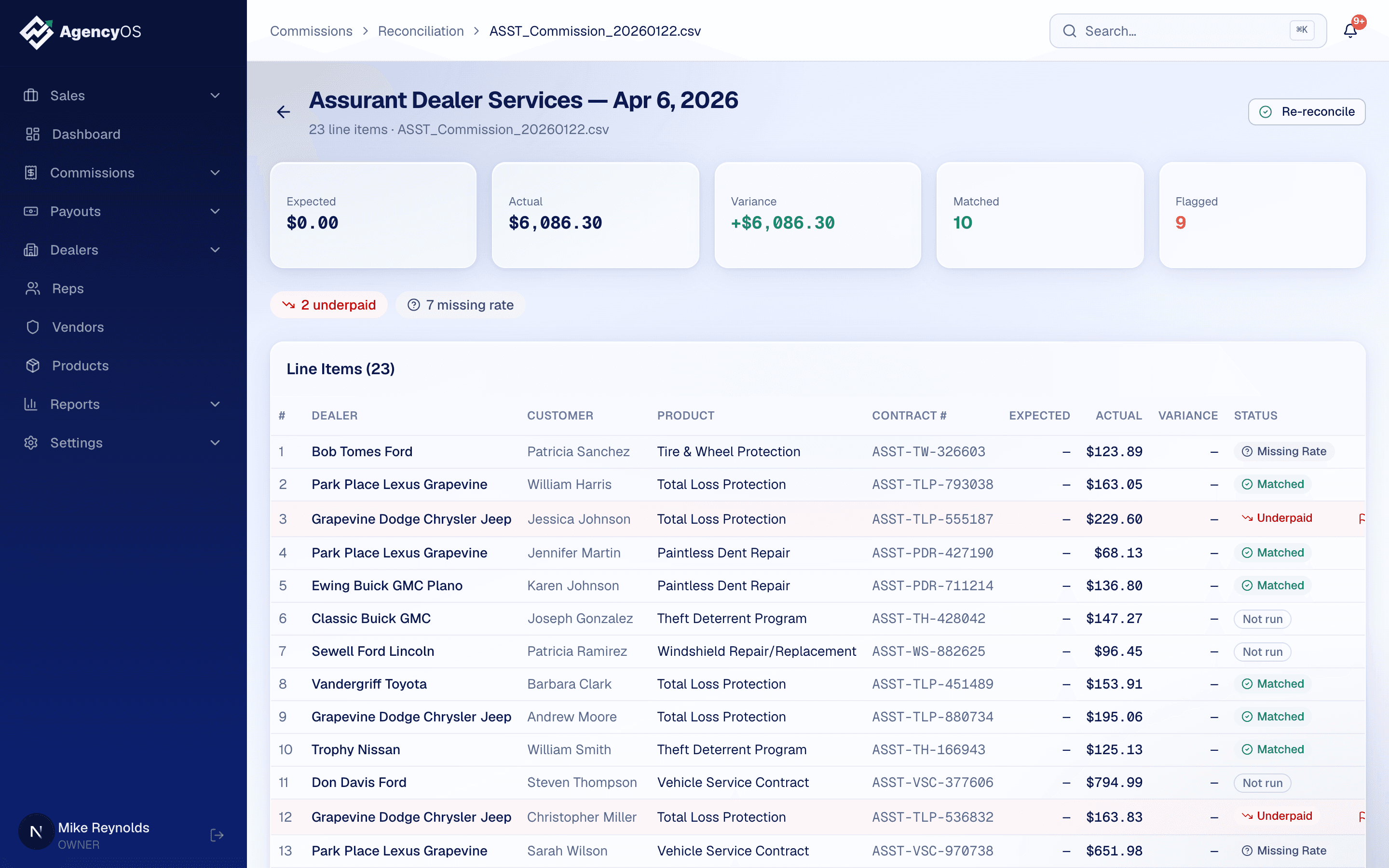Click the log out icon near Mike Reynolds
Screen dimensions: 1389x868
pyautogui.click(x=217, y=835)
